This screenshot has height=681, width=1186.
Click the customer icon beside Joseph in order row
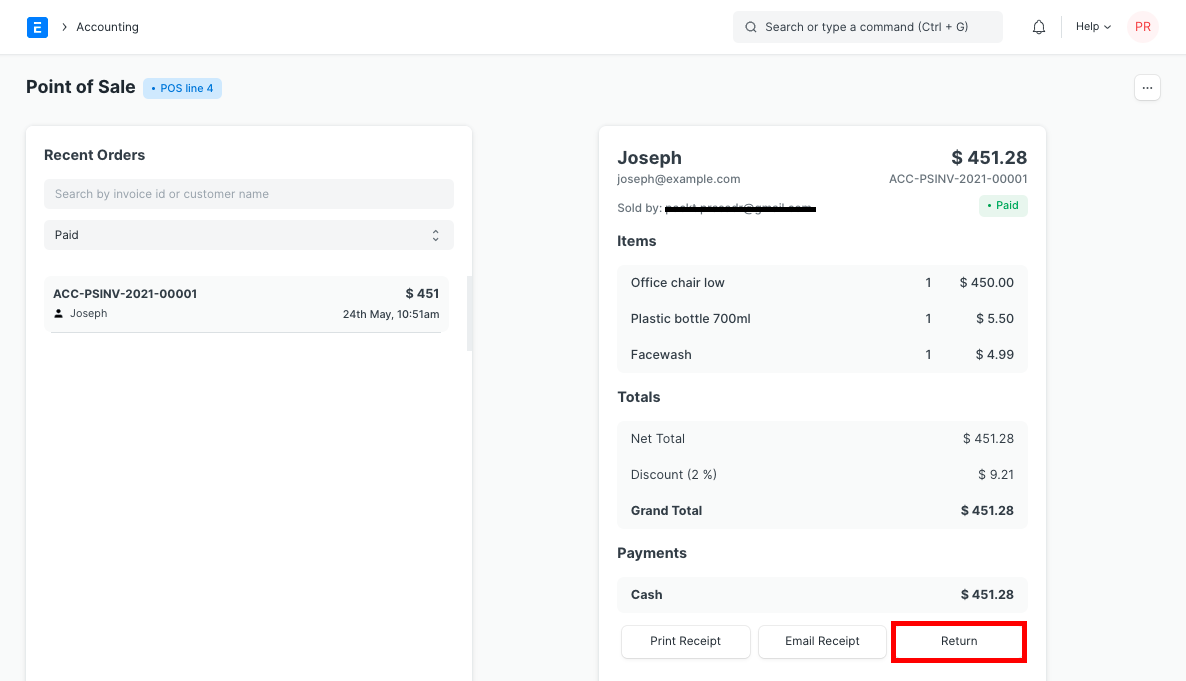click(58, 313)
